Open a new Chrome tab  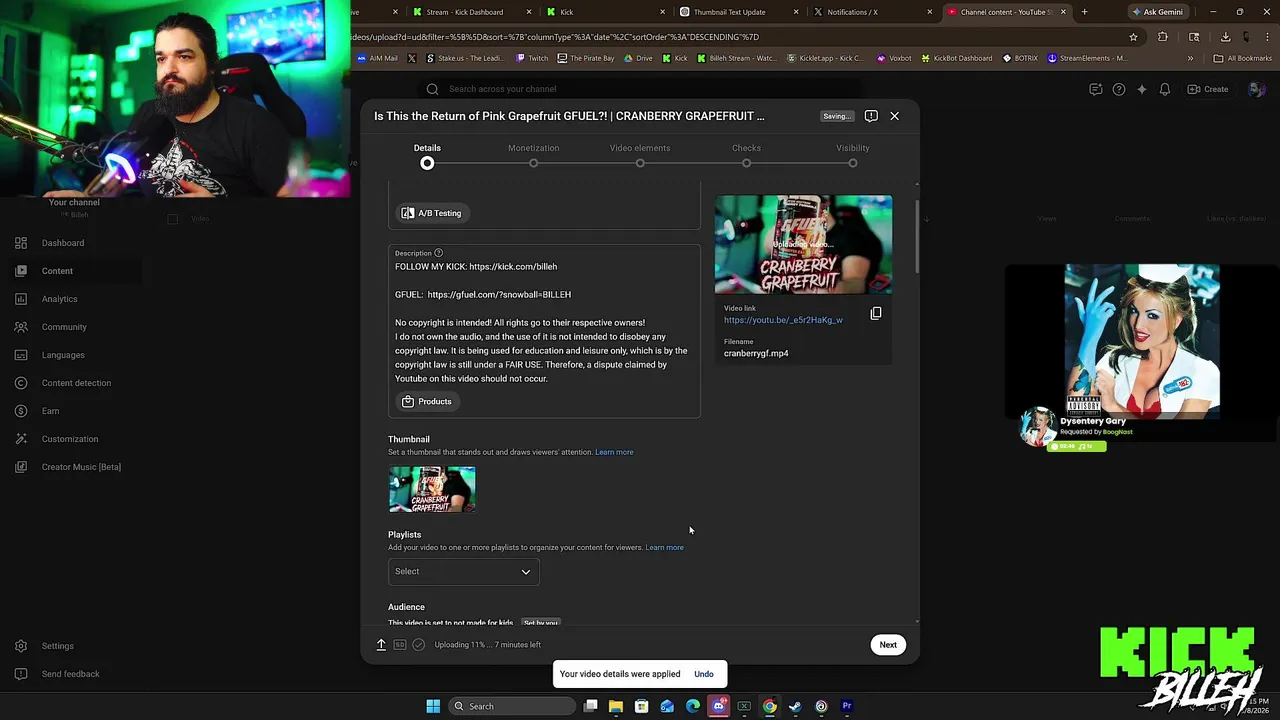coord(1084,12)
